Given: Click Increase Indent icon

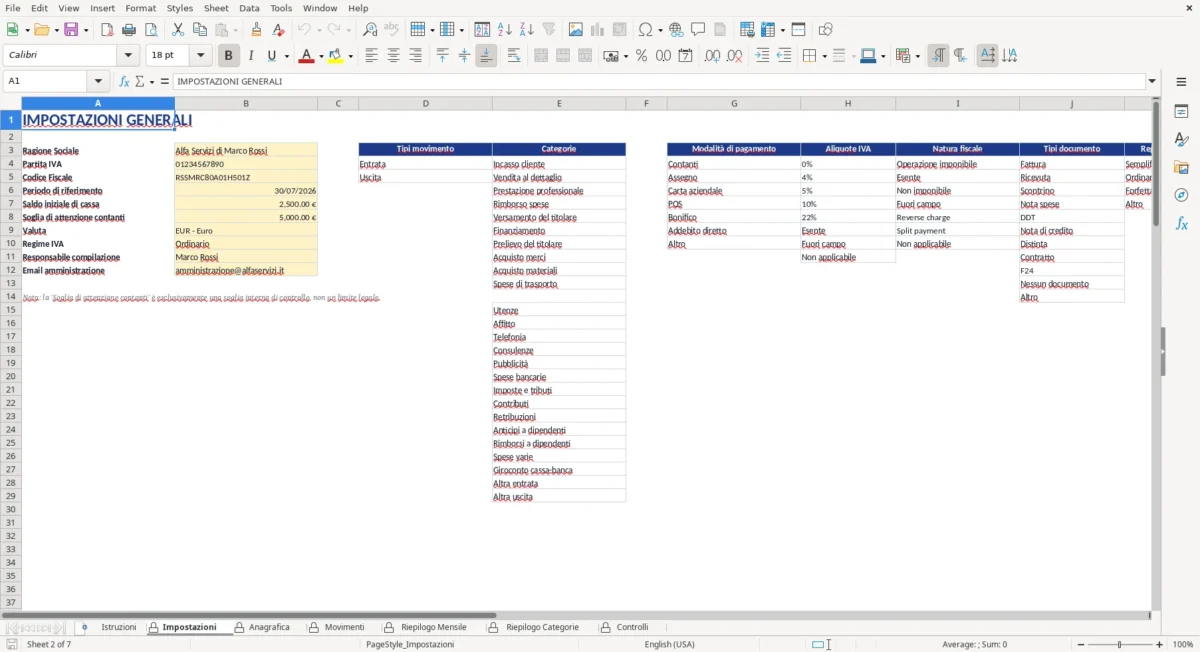Looking at the screenshot, I should pyautogui.click(x=762, y=56).
